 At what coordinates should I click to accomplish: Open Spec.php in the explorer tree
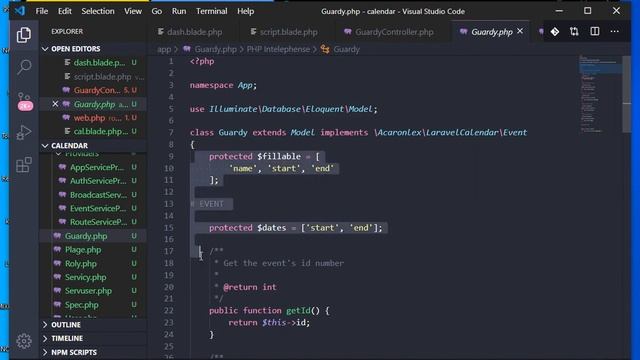coord(82,305)
